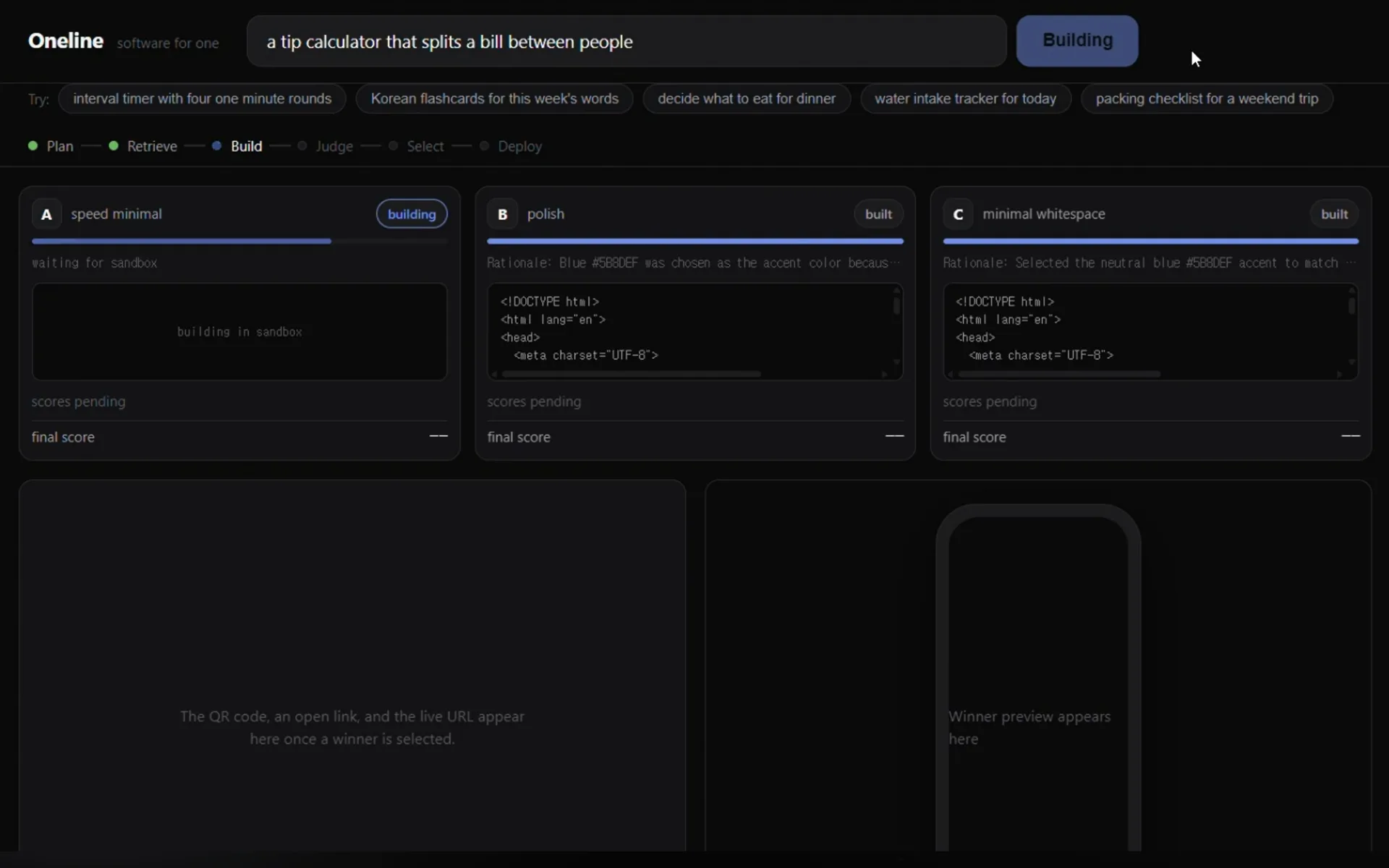1389x868 pixels.
Task: Select the Plan pipeline step
Action: [x=51, y=146]
